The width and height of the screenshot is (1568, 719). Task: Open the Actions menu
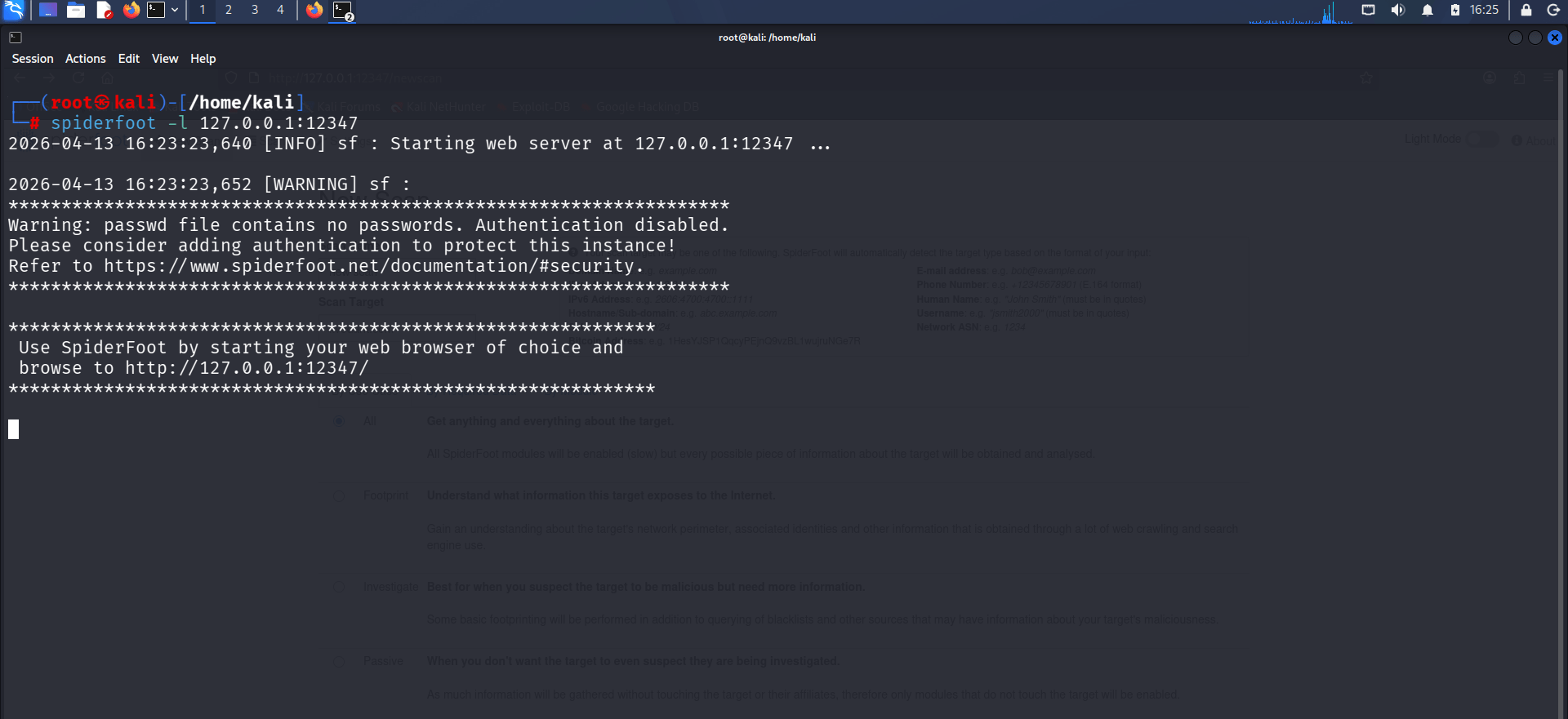(x=86, y=59)
